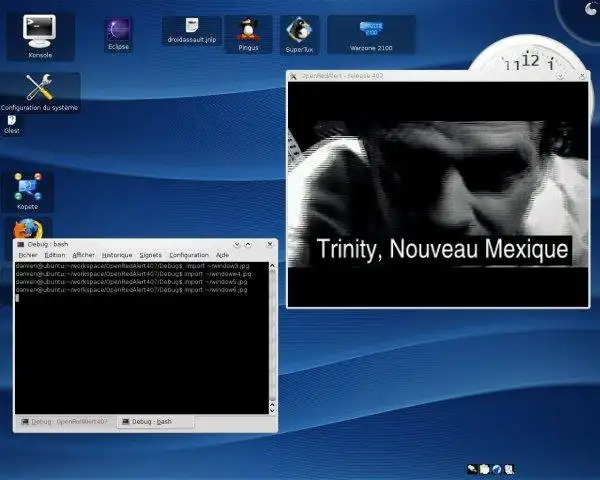Open the Aide menu in Konsole
This screenshot has height=480, width=600.
222,255
